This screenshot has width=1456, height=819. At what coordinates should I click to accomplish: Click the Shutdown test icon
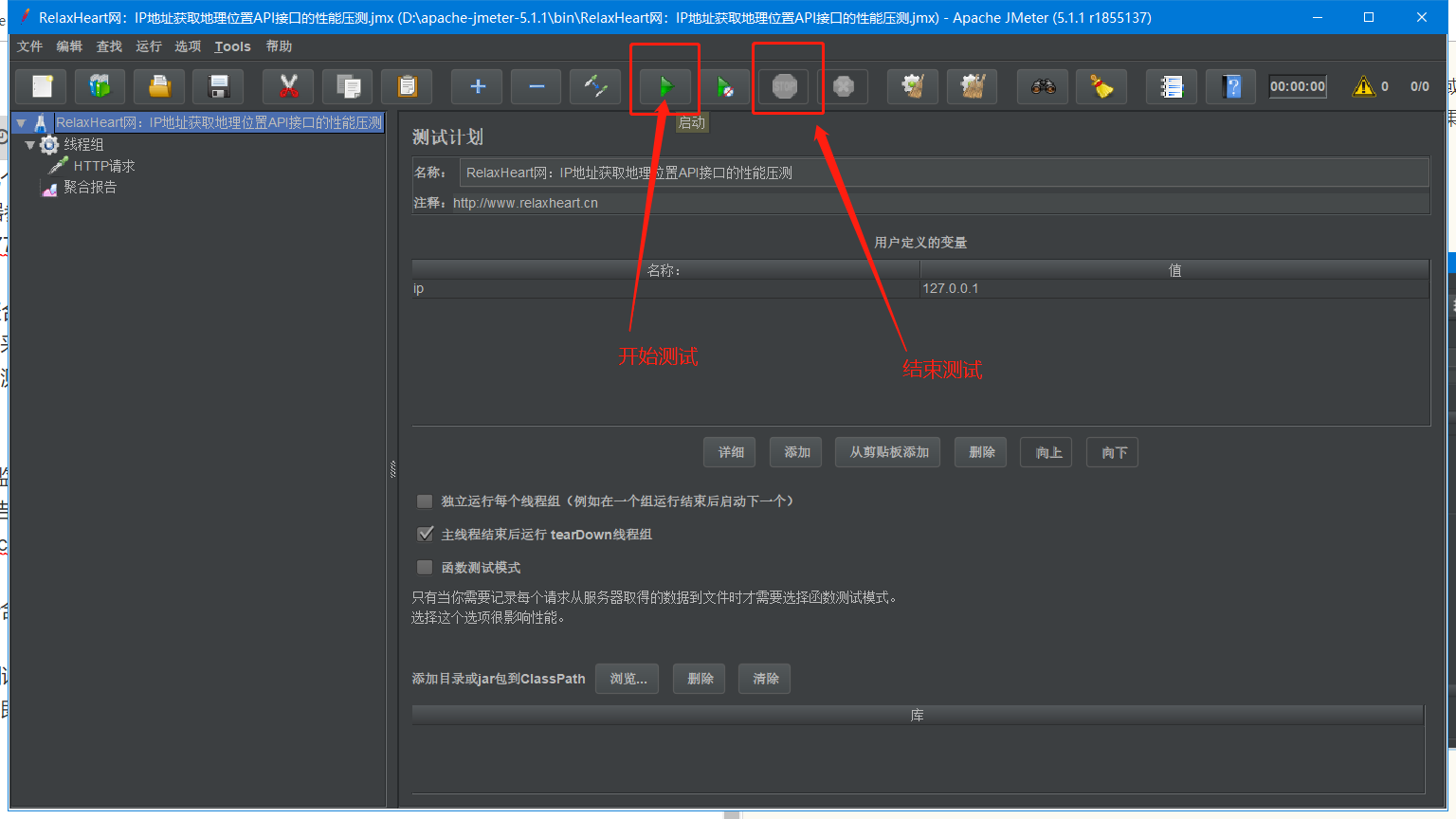point(843,86)
